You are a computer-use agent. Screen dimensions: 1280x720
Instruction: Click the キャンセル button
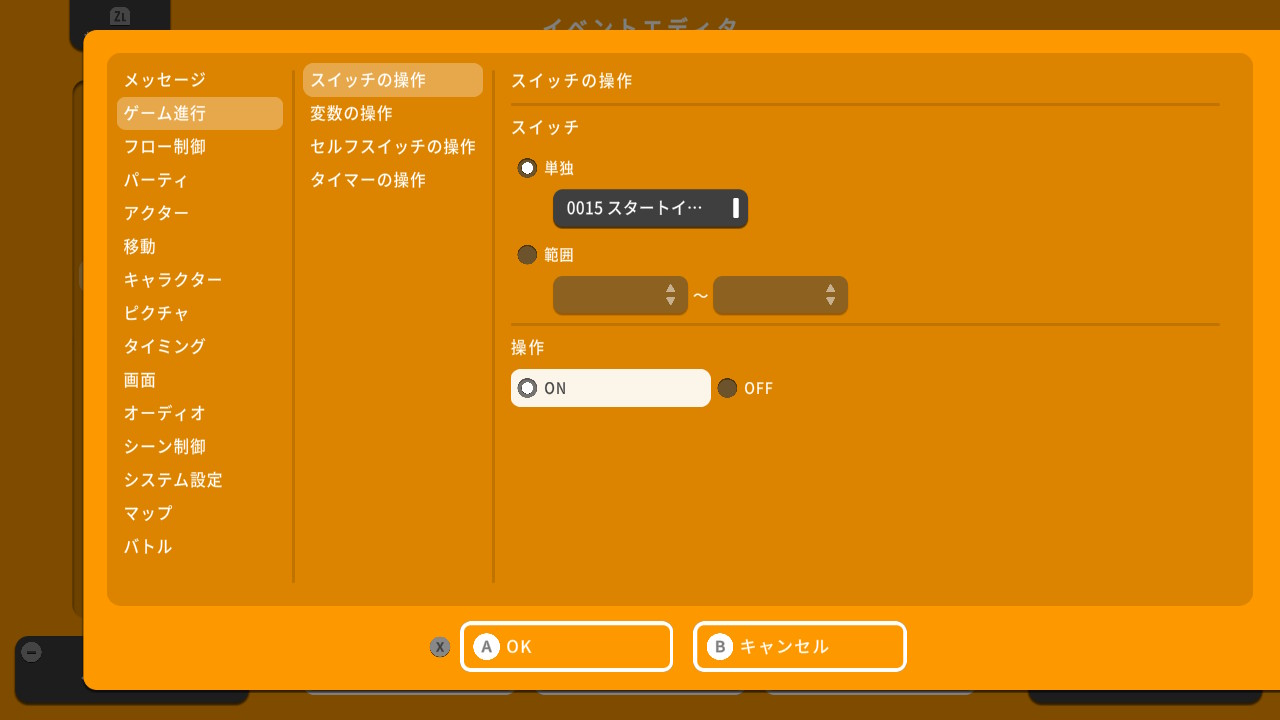799,646
